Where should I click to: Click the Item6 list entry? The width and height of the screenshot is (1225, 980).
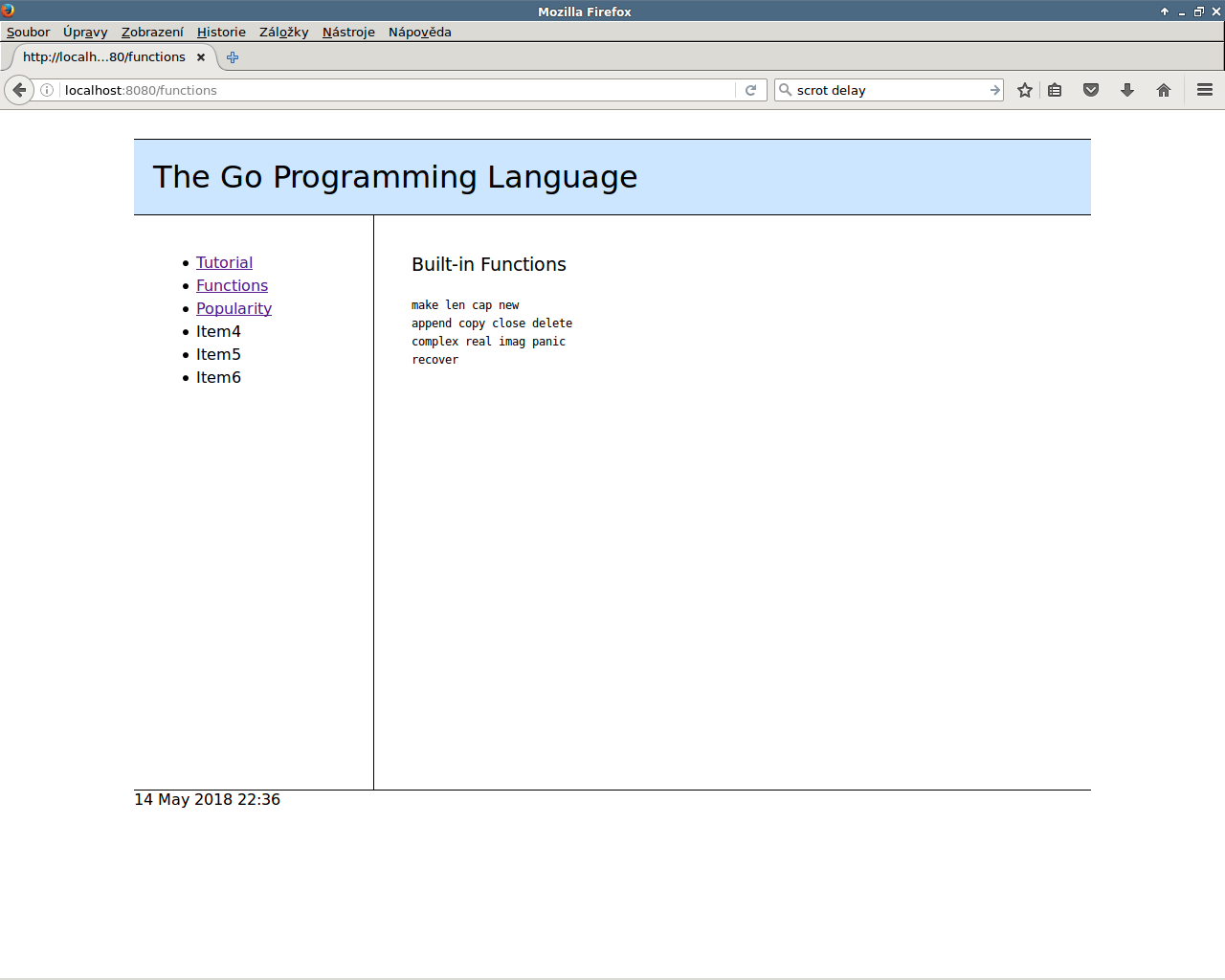tap(218, 377)
